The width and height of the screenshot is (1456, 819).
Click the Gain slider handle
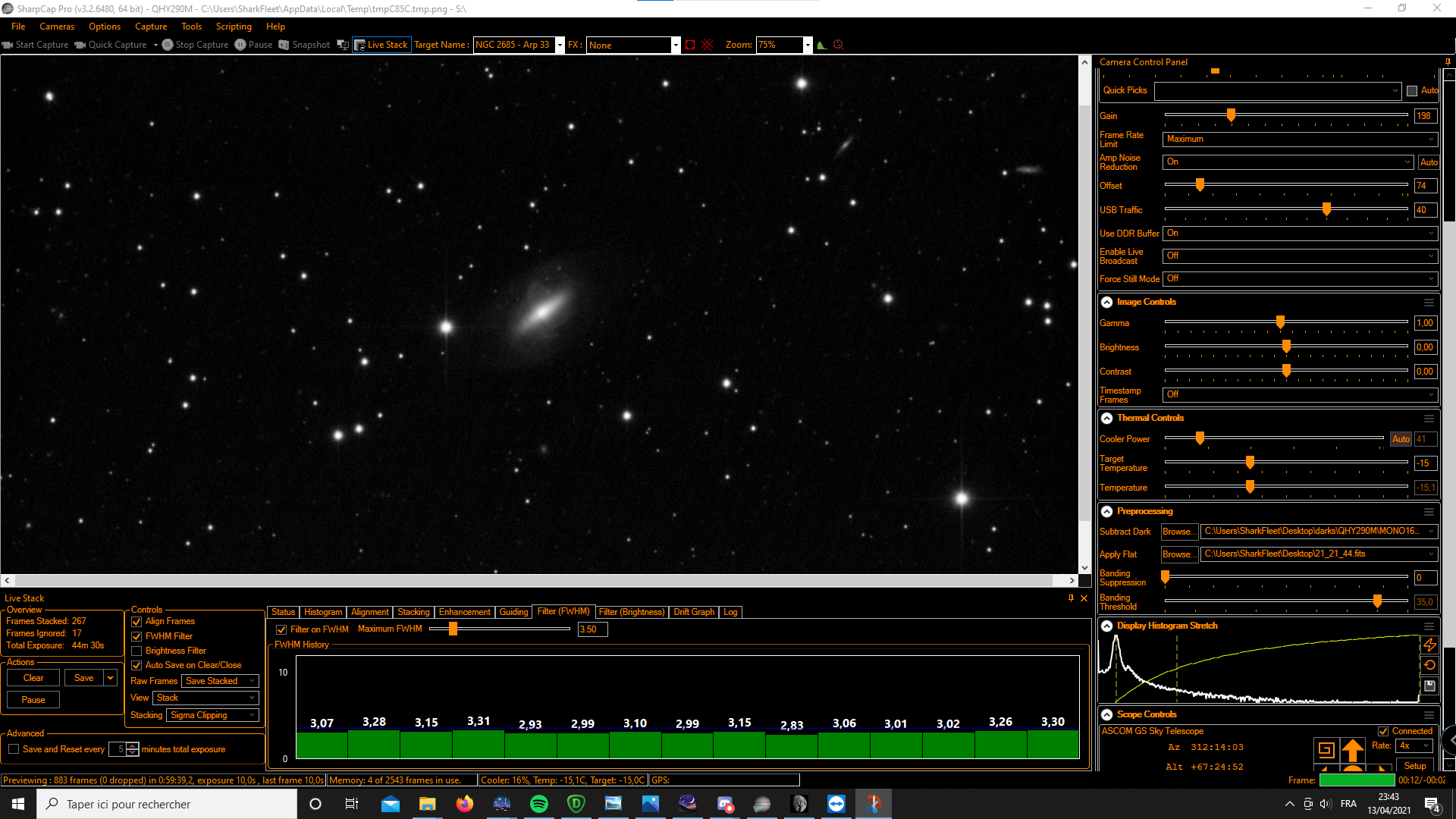[1231, 115]
